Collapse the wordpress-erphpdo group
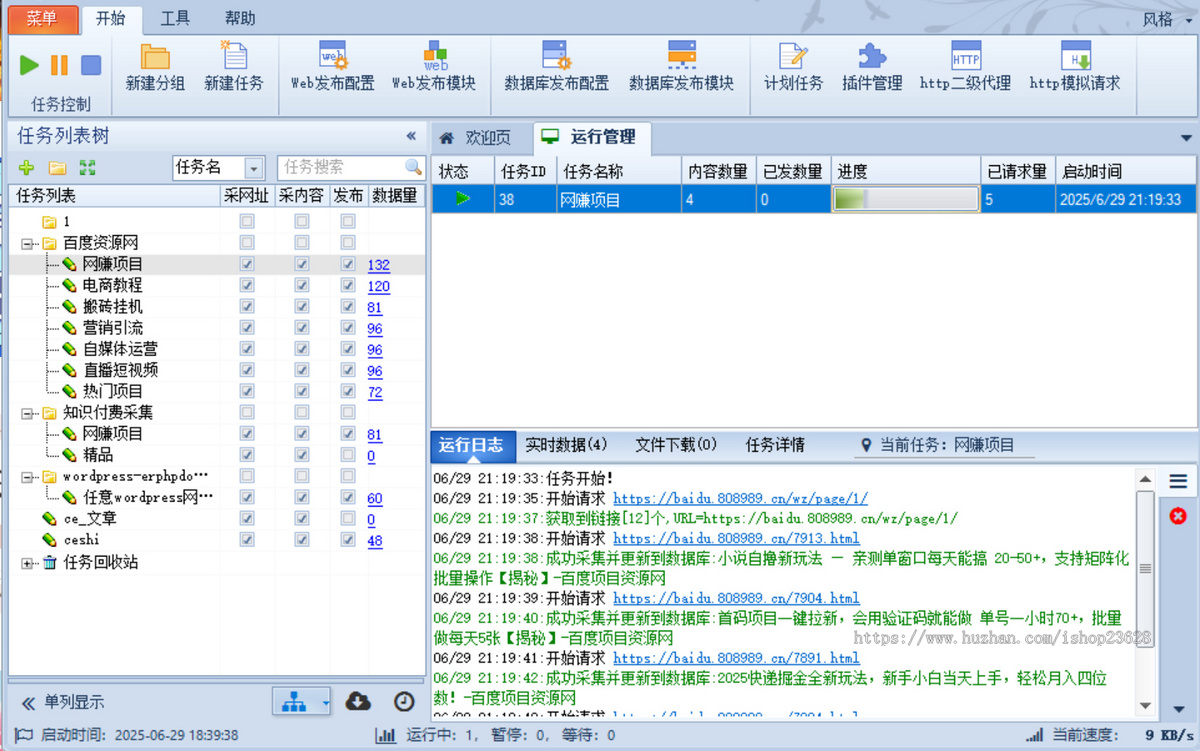Screen dimensions: 1200x751 coord(27,477)
